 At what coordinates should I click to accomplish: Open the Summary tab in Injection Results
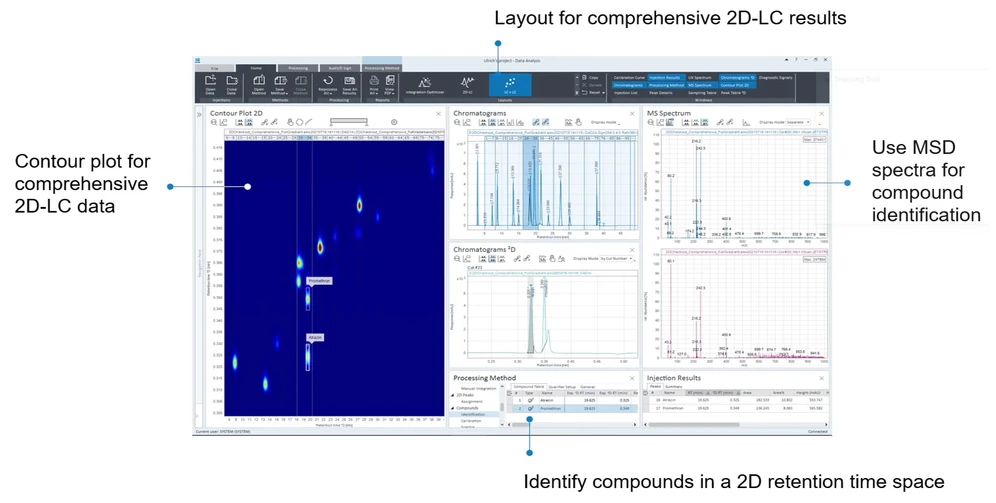point(673,386)
